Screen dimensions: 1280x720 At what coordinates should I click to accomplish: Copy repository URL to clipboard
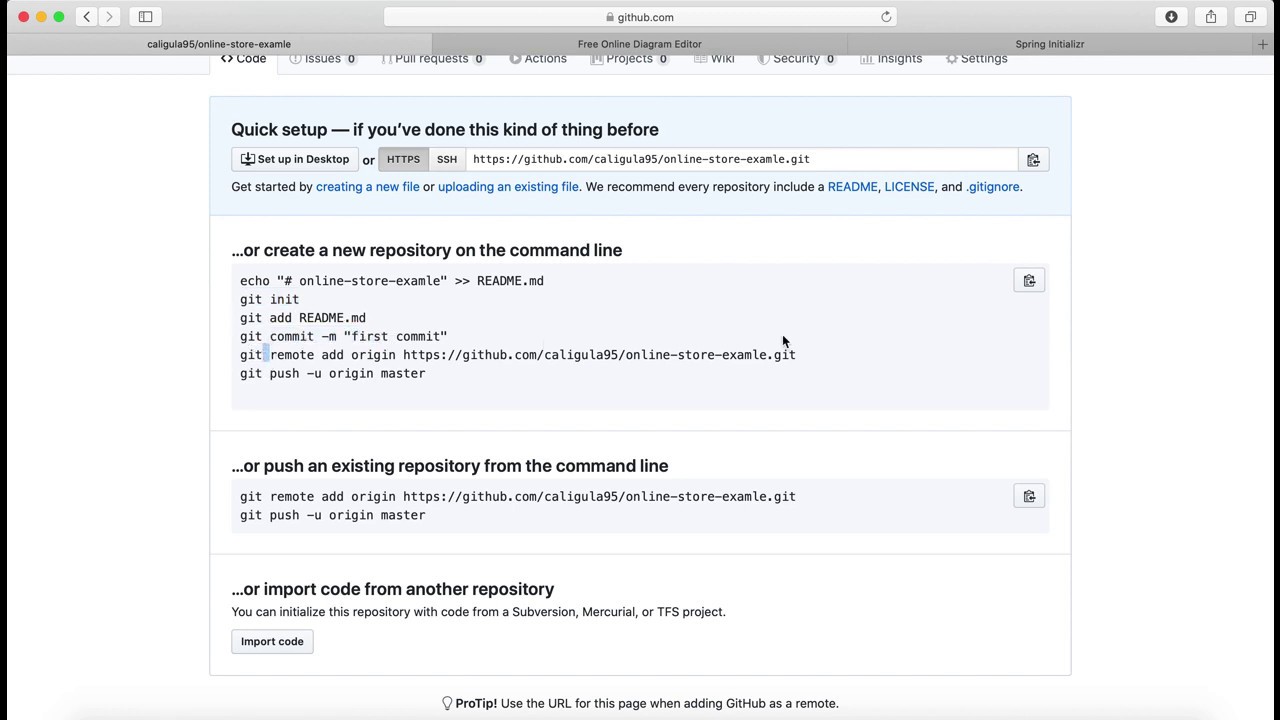tap(1033, 160)
